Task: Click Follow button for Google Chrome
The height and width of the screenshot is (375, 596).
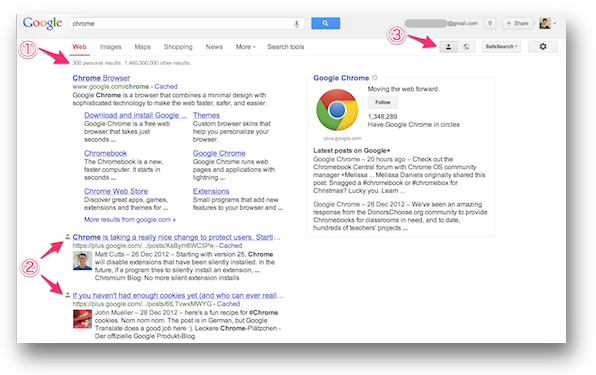Action: [x=382, y=102]
